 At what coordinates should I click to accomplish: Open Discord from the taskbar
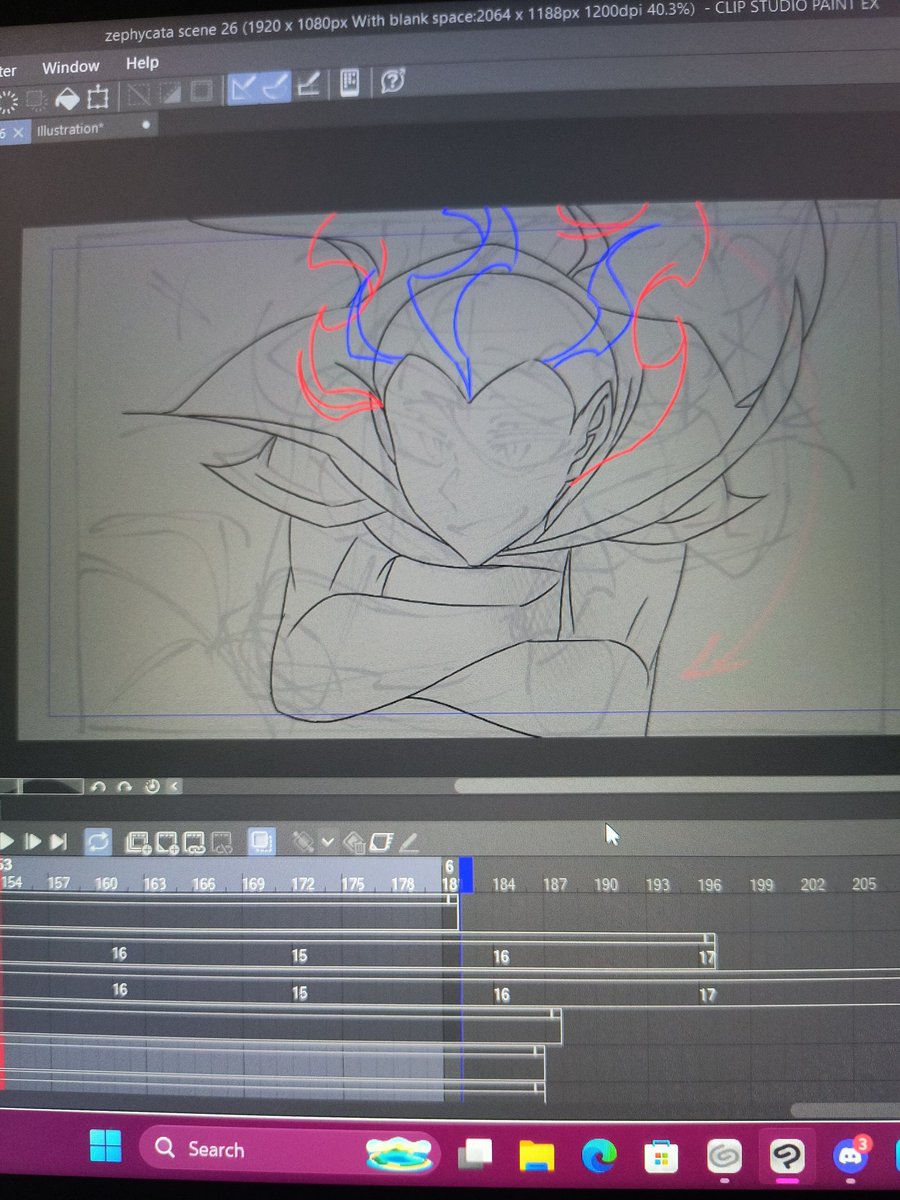[x=851, y=1157]
